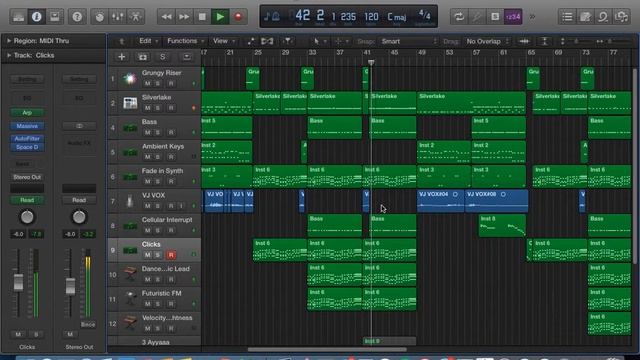Click the Fast Forward transport button
Image resolution: width=640 pixels, height=360 pixels.
tap(184, 17)
